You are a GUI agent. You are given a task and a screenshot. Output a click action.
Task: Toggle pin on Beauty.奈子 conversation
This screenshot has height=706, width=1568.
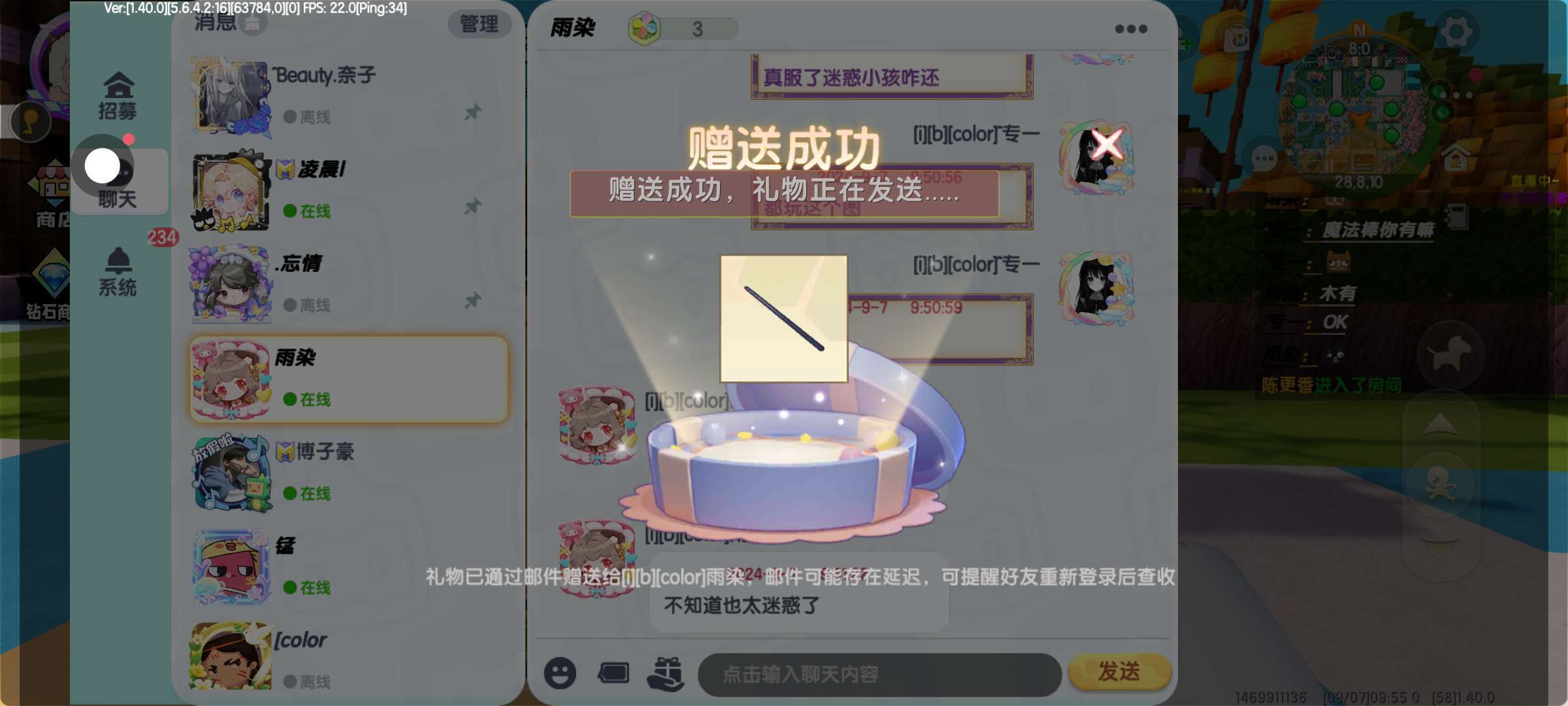click(x=473, y=112)
